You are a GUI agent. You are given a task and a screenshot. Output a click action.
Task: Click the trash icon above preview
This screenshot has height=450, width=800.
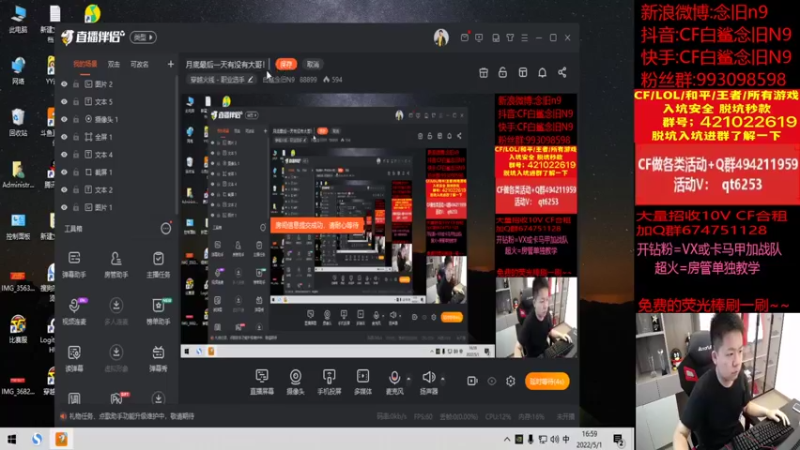[483, 72]
